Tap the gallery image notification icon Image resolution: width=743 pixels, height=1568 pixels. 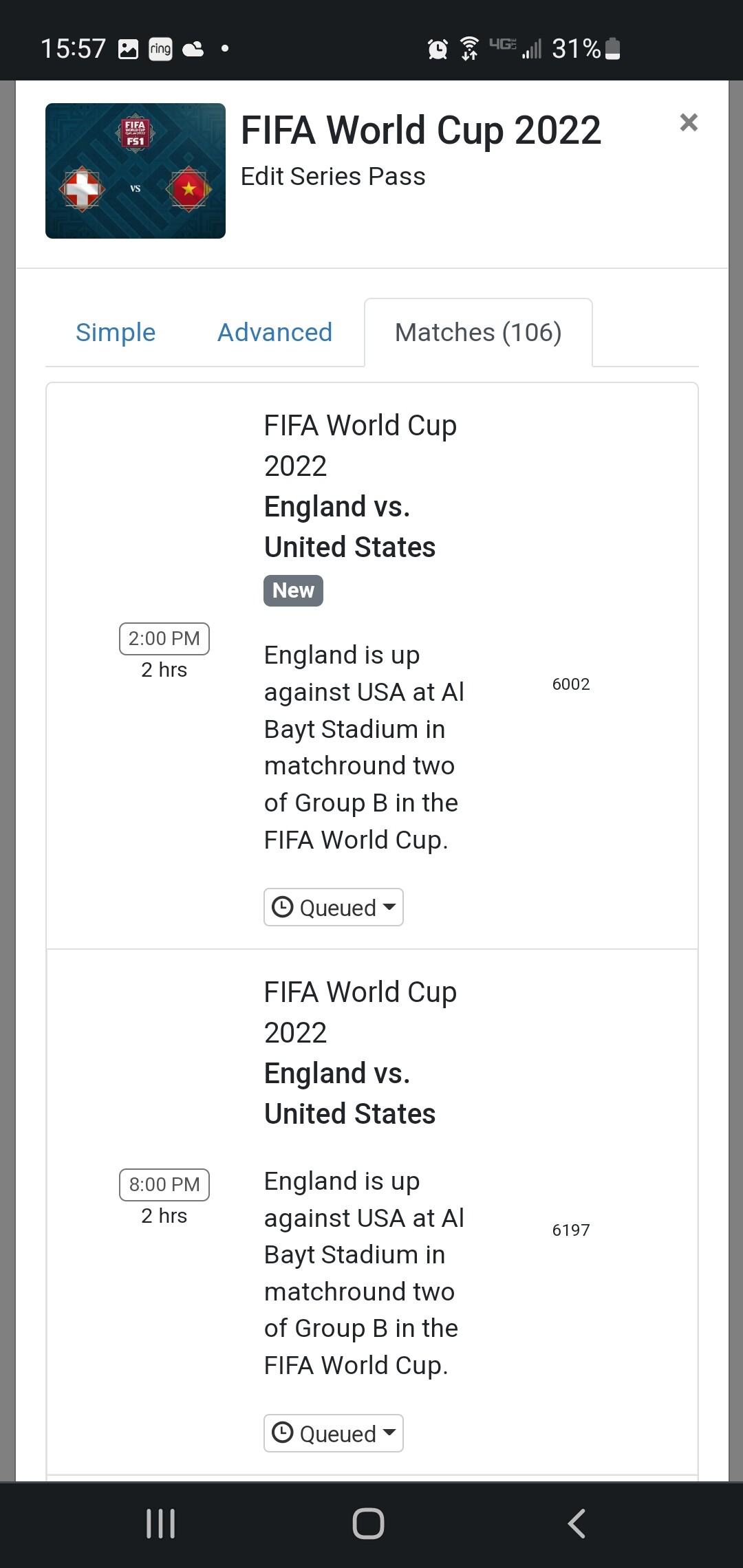(x=129, y=49)
